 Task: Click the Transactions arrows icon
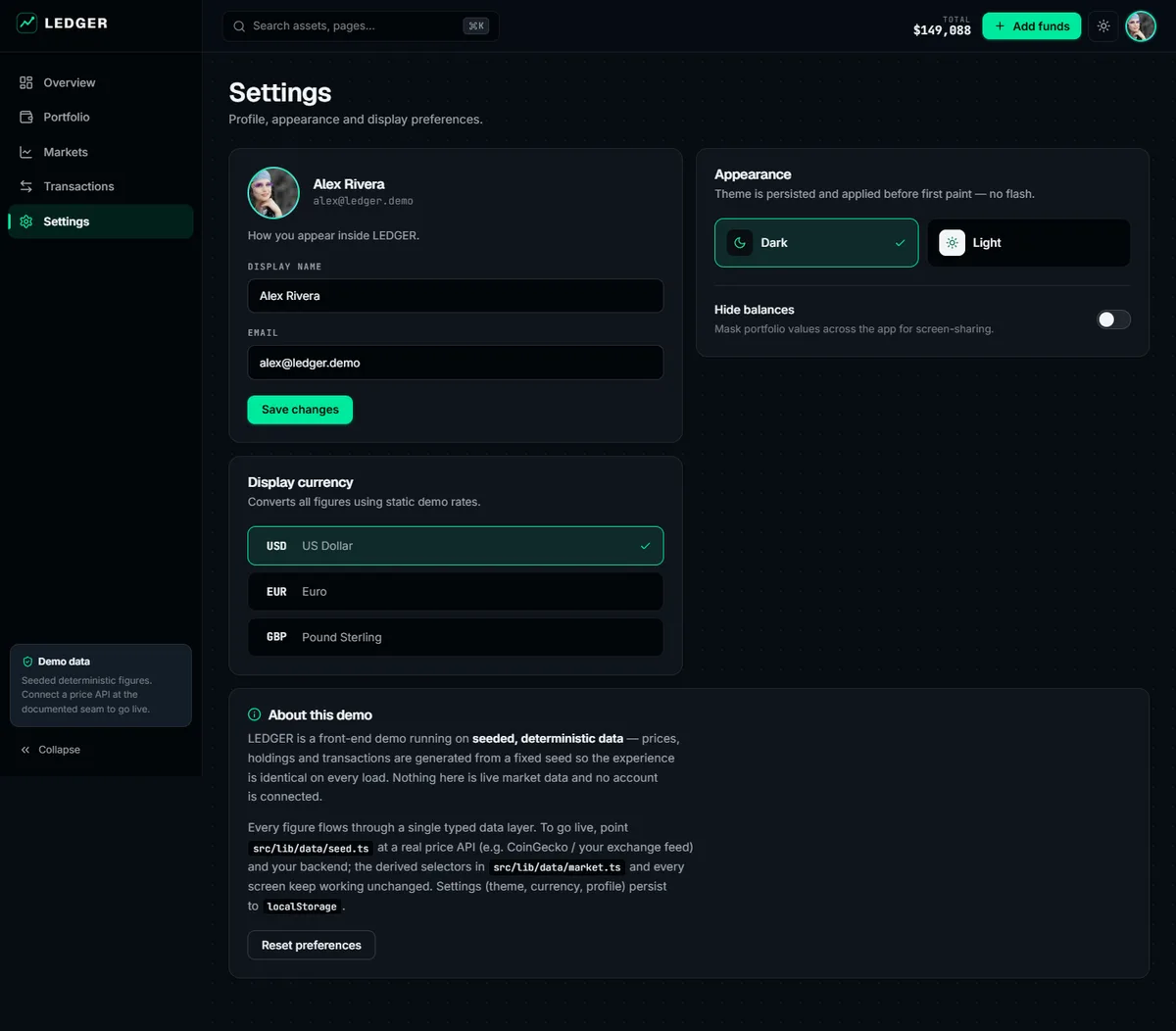pyautogui.click(x=26, y=186)
